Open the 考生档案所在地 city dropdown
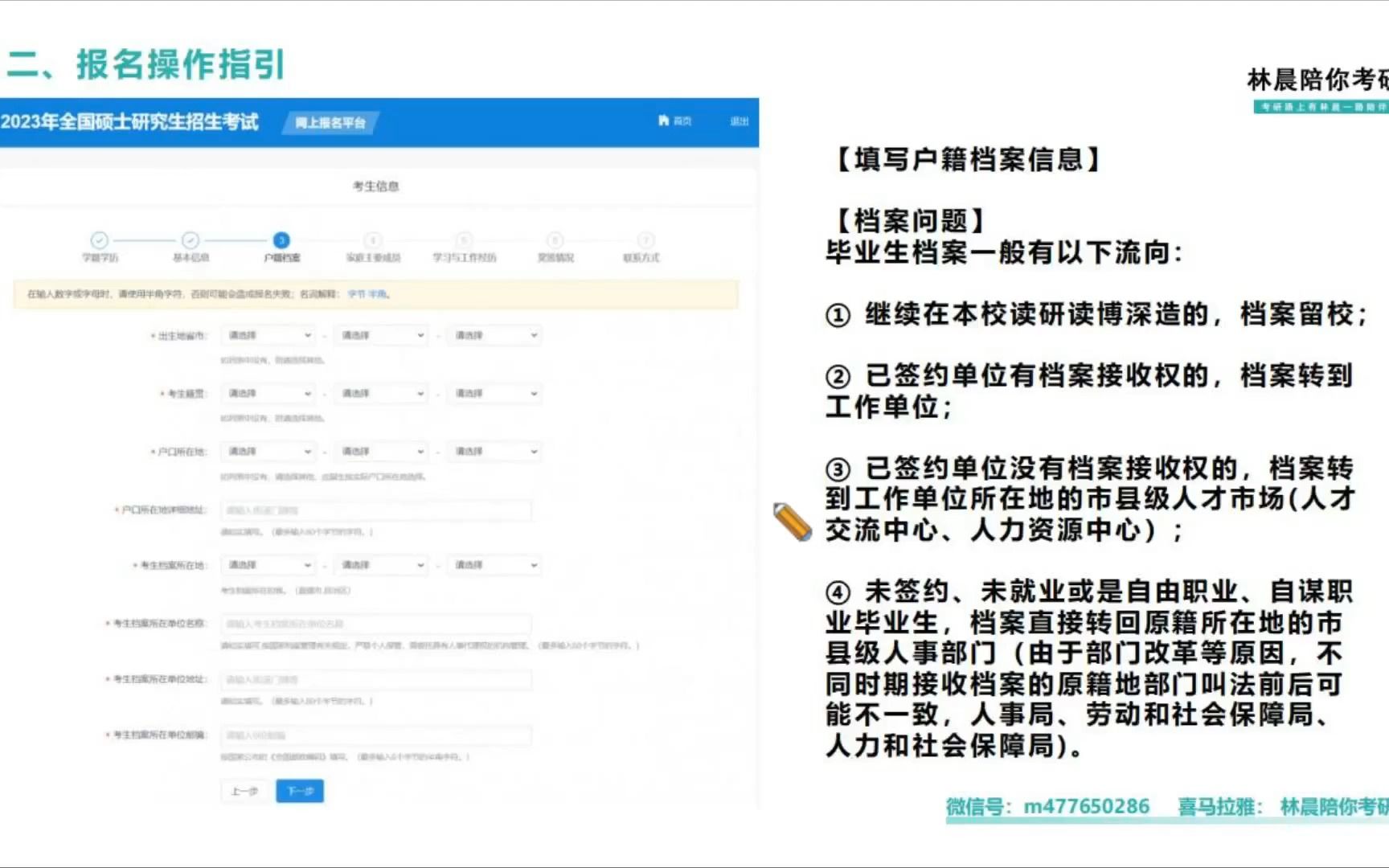Viewport: 1389px width, 868px height. (x=381, y=565)
